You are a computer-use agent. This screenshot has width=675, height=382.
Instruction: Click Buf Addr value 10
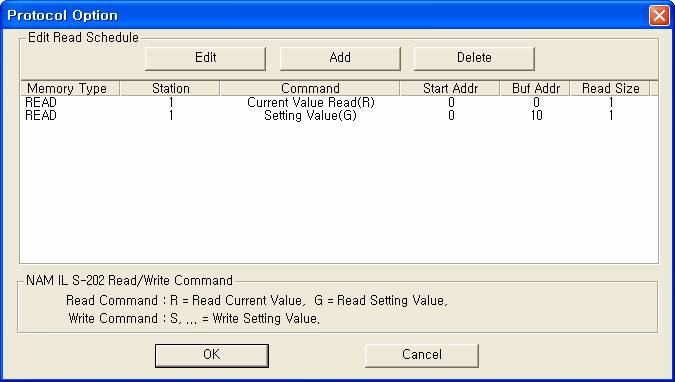point(536,115)
